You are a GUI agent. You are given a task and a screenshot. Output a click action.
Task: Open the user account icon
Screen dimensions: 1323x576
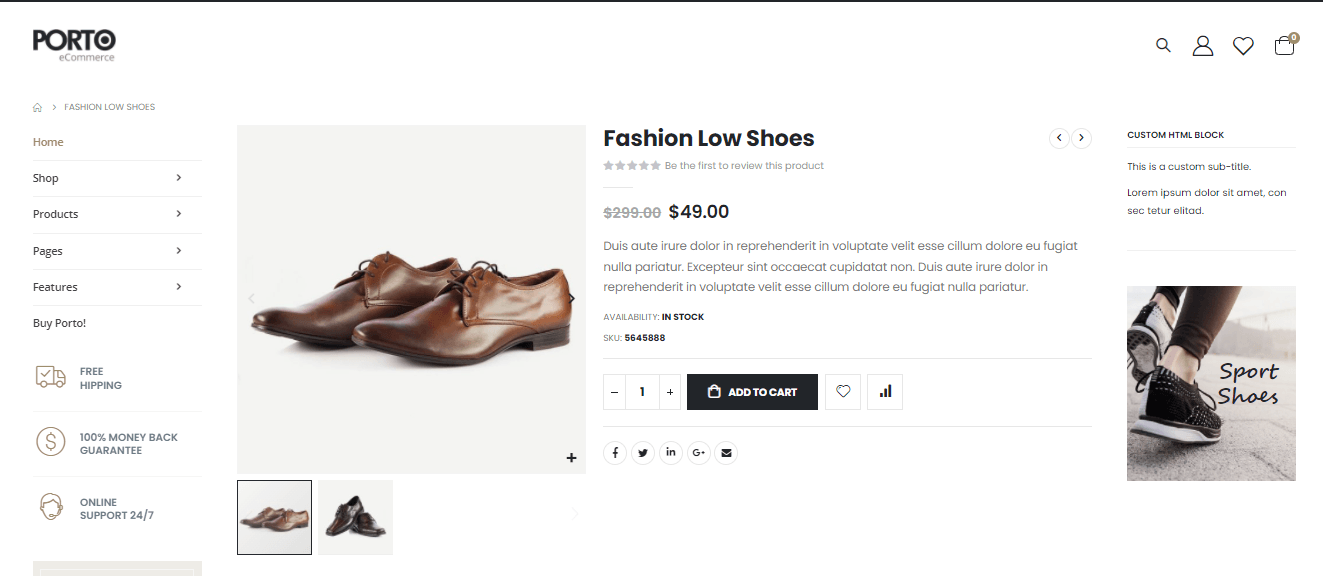[x=1203, y=45]
